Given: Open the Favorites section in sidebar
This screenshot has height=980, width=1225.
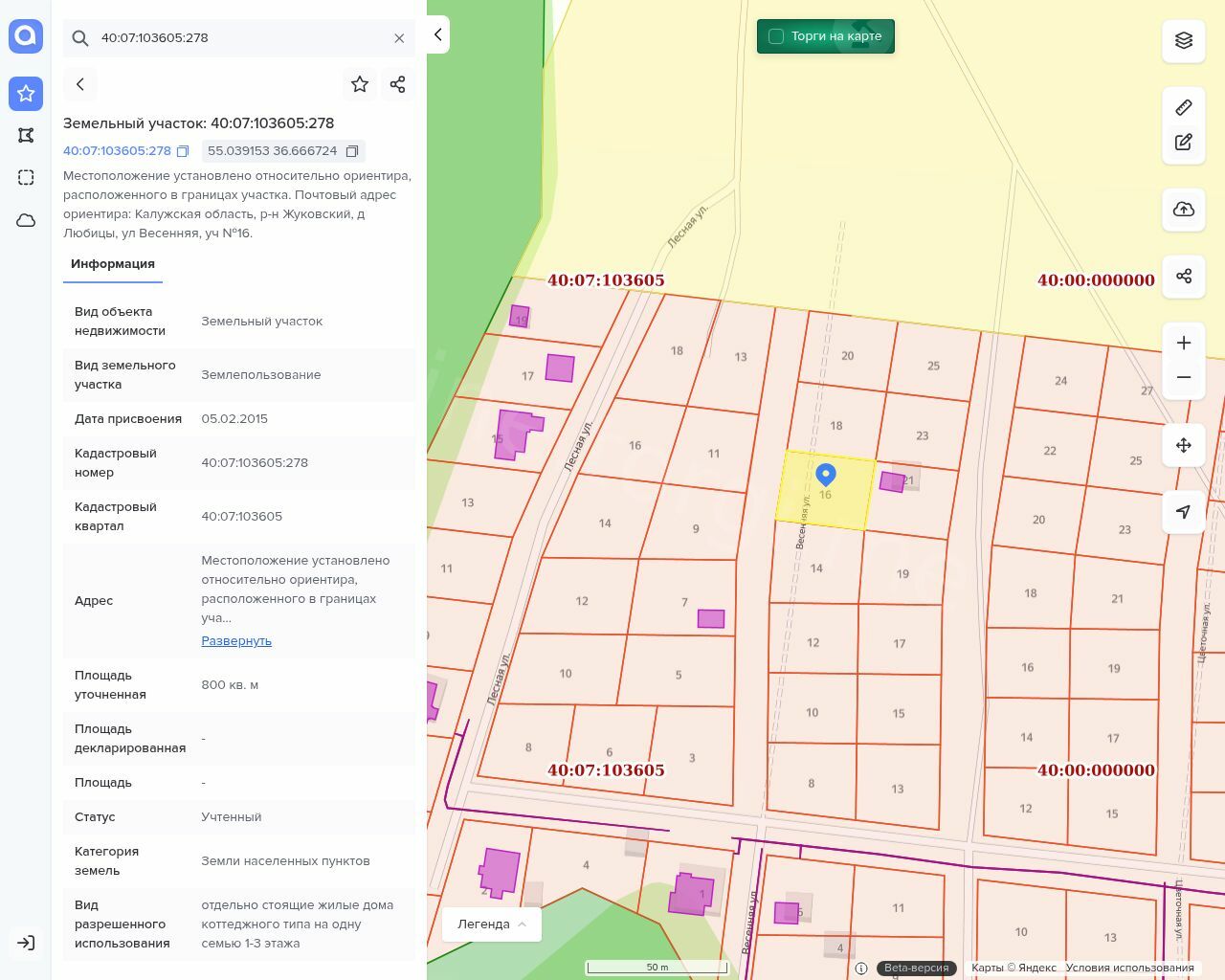Looking at the screenshot, I should (26, 93).
